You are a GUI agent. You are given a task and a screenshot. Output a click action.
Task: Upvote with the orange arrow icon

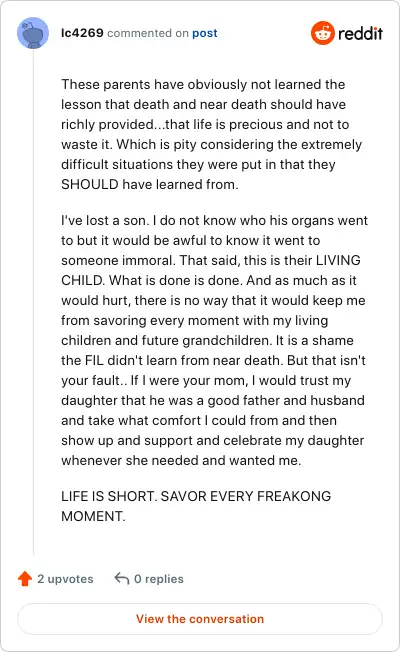(x=25, y=578)
